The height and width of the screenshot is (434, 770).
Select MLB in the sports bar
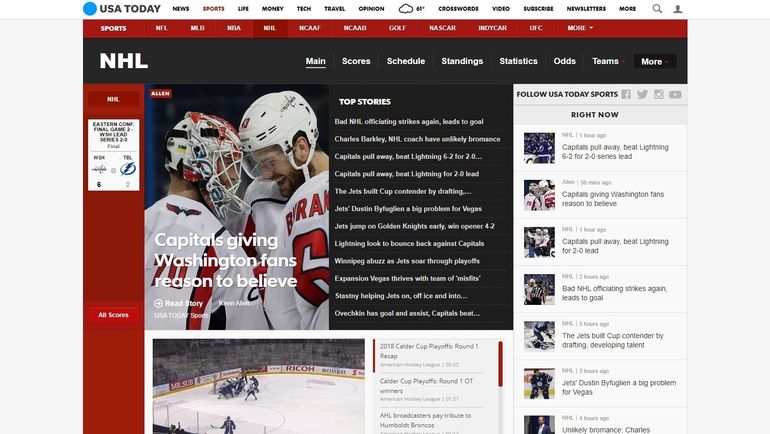point(197,28)
